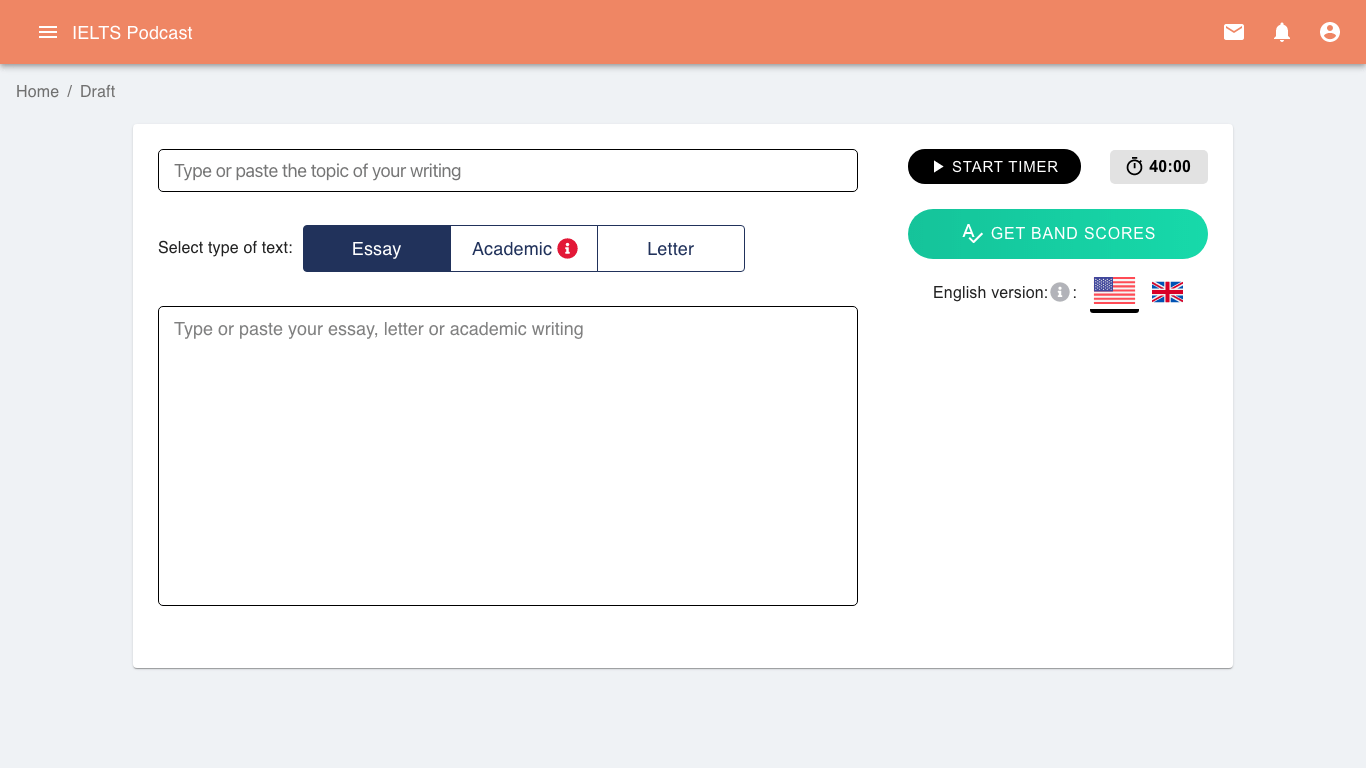Screen dimensions: 1366x768
Task: Click the stopwatch icon on the 40:00 timer
Action: 1135,166
